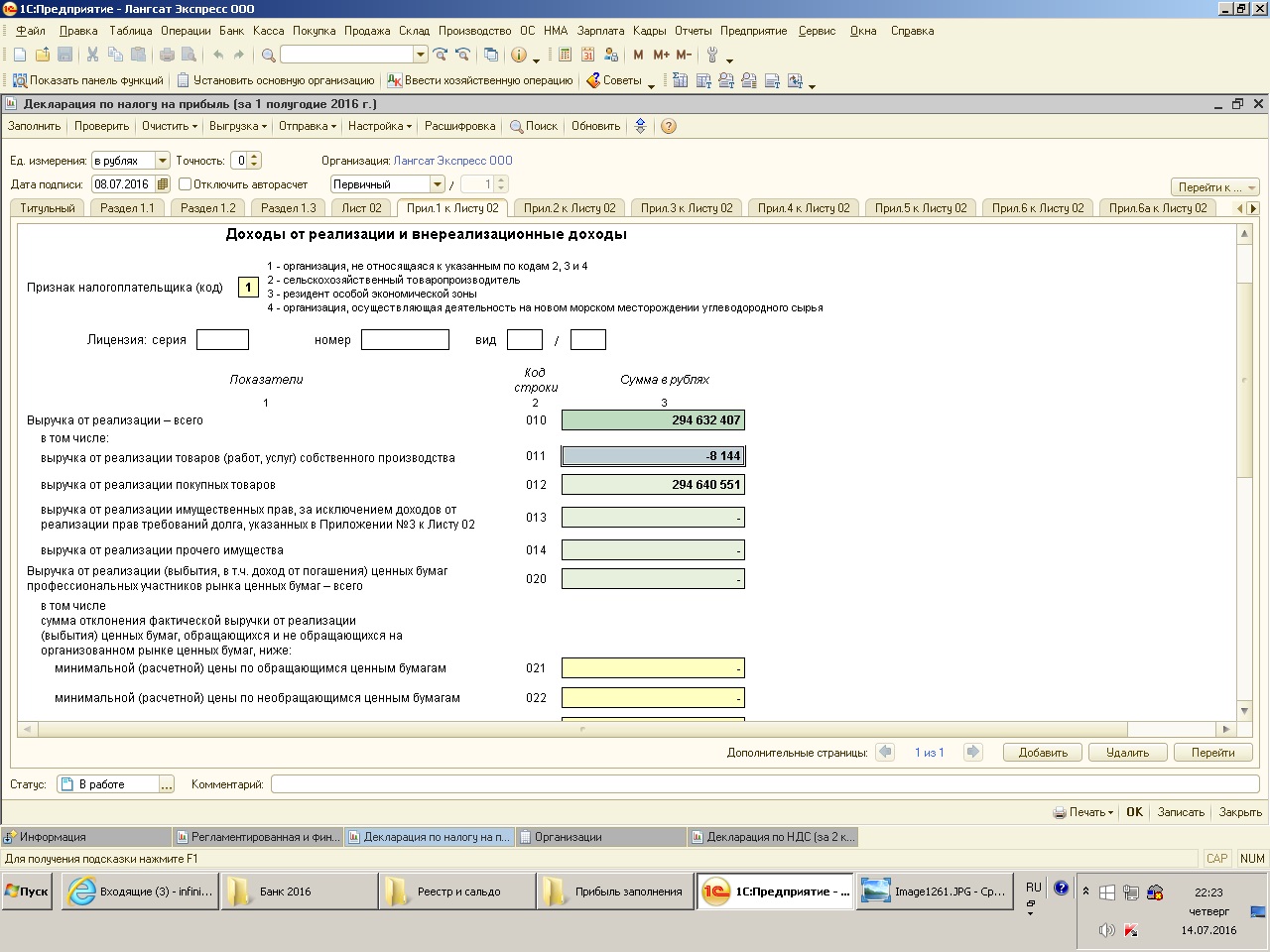Open the 'Зарплата' menu

point(600,31)
